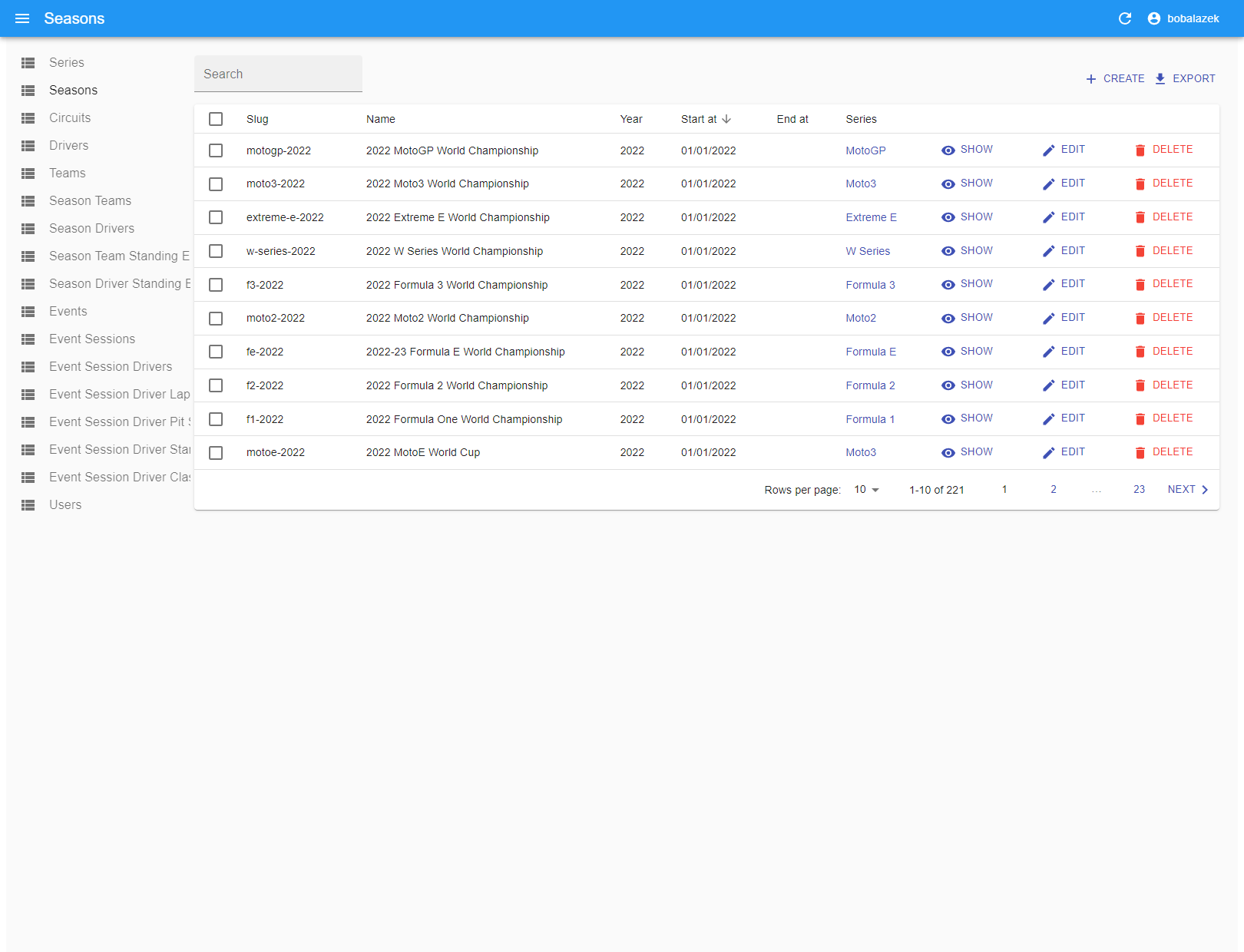Follow the Formula 1 series link
The width and height of the screenshot is (1244, 952).
pyautogui.click(x=870, y=419)
